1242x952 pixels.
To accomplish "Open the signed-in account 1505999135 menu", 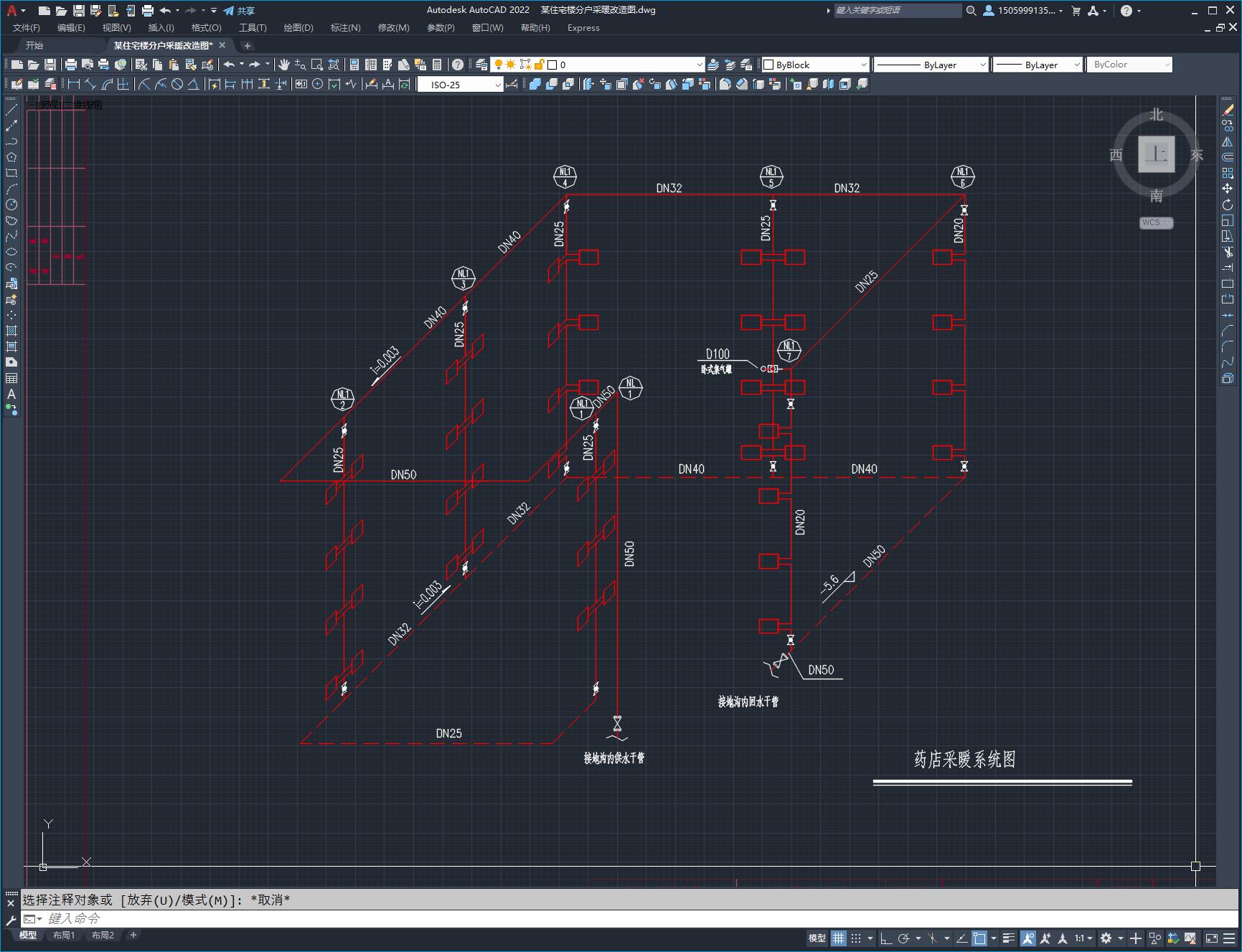I will click(1023, 11).
